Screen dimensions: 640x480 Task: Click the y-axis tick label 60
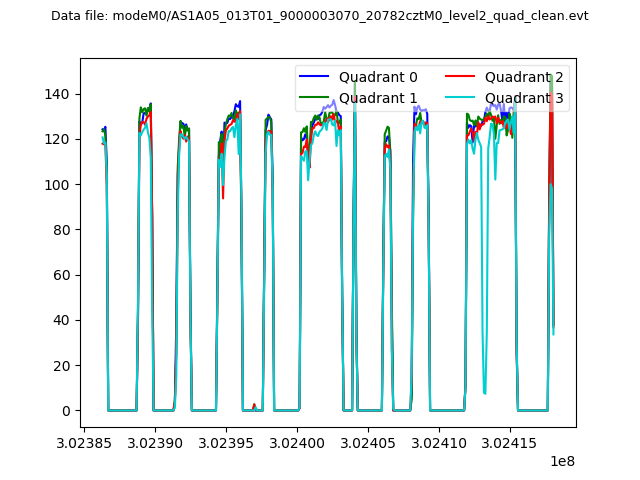click(65, 275)
